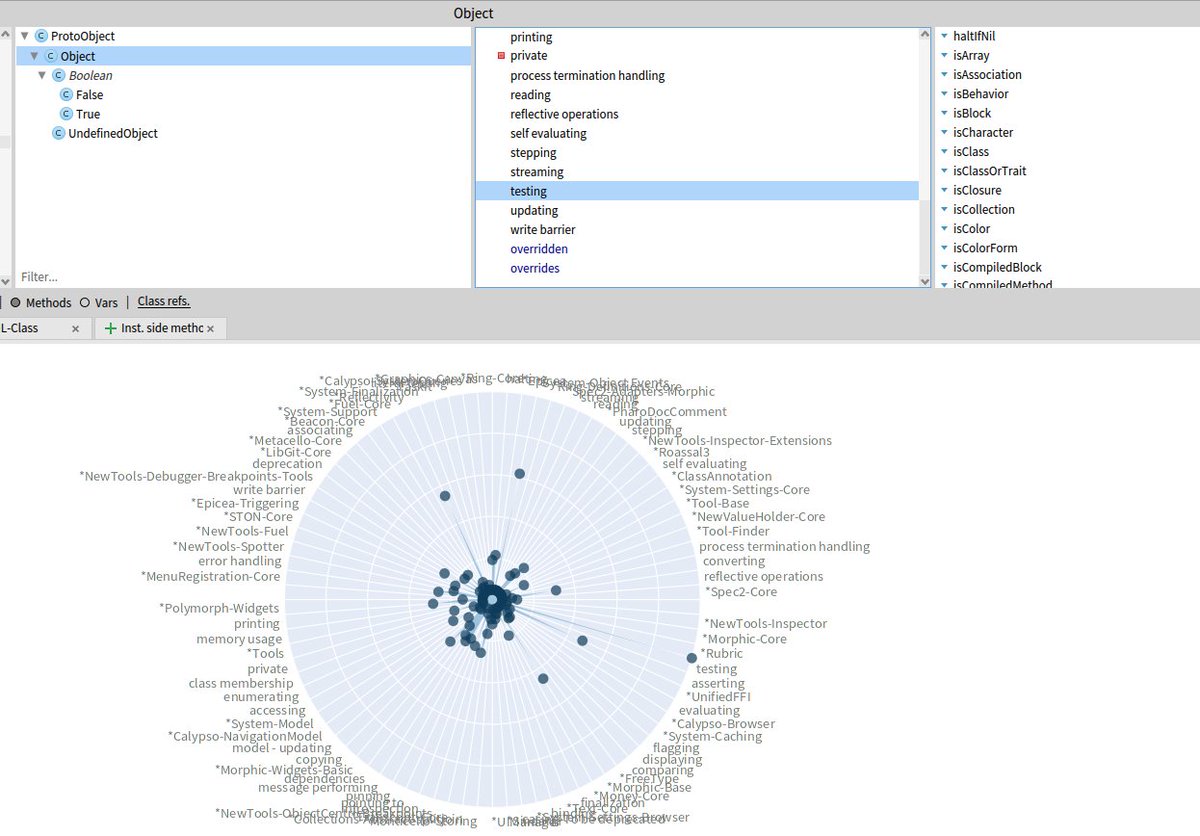Click the arrow icon beside isCollection

click(944, 210)
